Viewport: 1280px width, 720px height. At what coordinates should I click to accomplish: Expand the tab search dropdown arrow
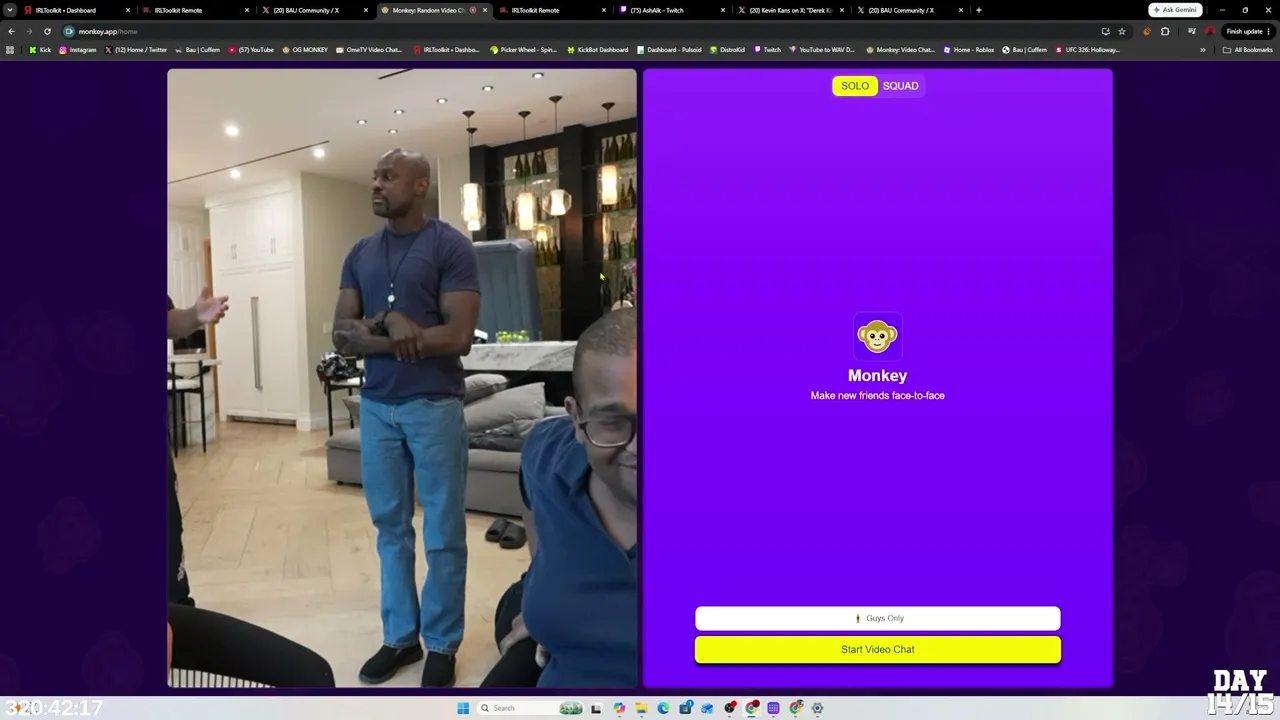[10, 10]
